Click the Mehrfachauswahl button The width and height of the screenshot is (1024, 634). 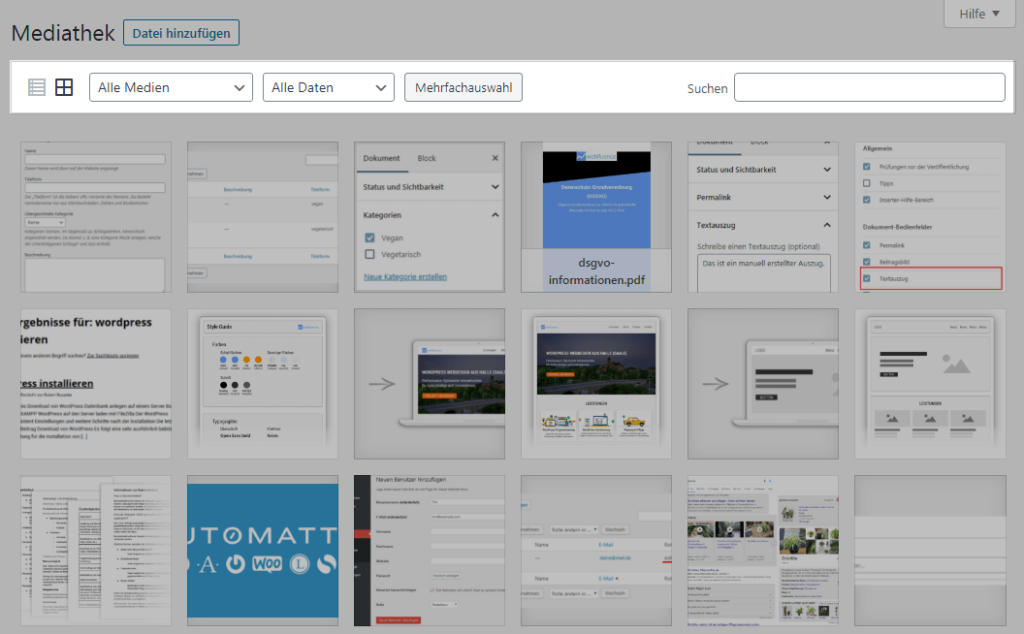click(463, 87)
